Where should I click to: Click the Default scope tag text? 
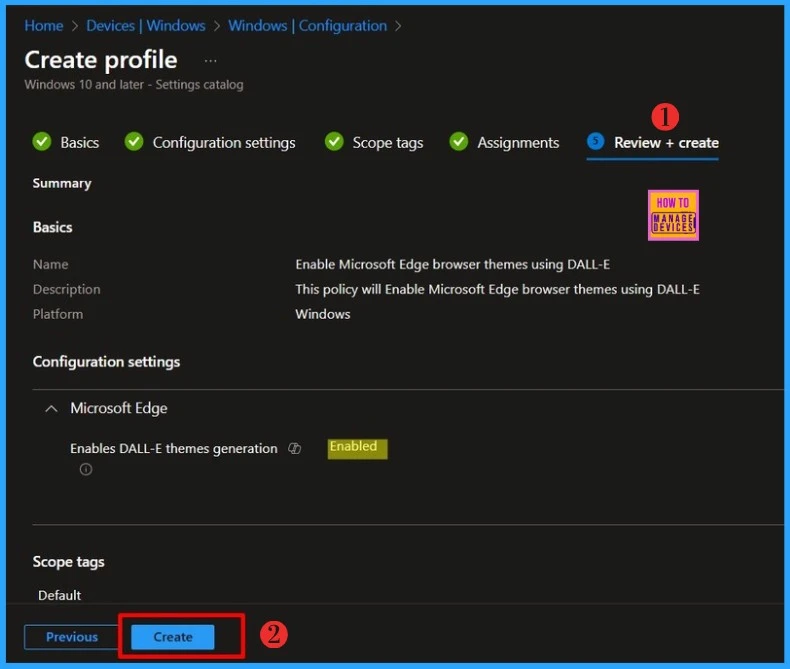tap(59, 595)
